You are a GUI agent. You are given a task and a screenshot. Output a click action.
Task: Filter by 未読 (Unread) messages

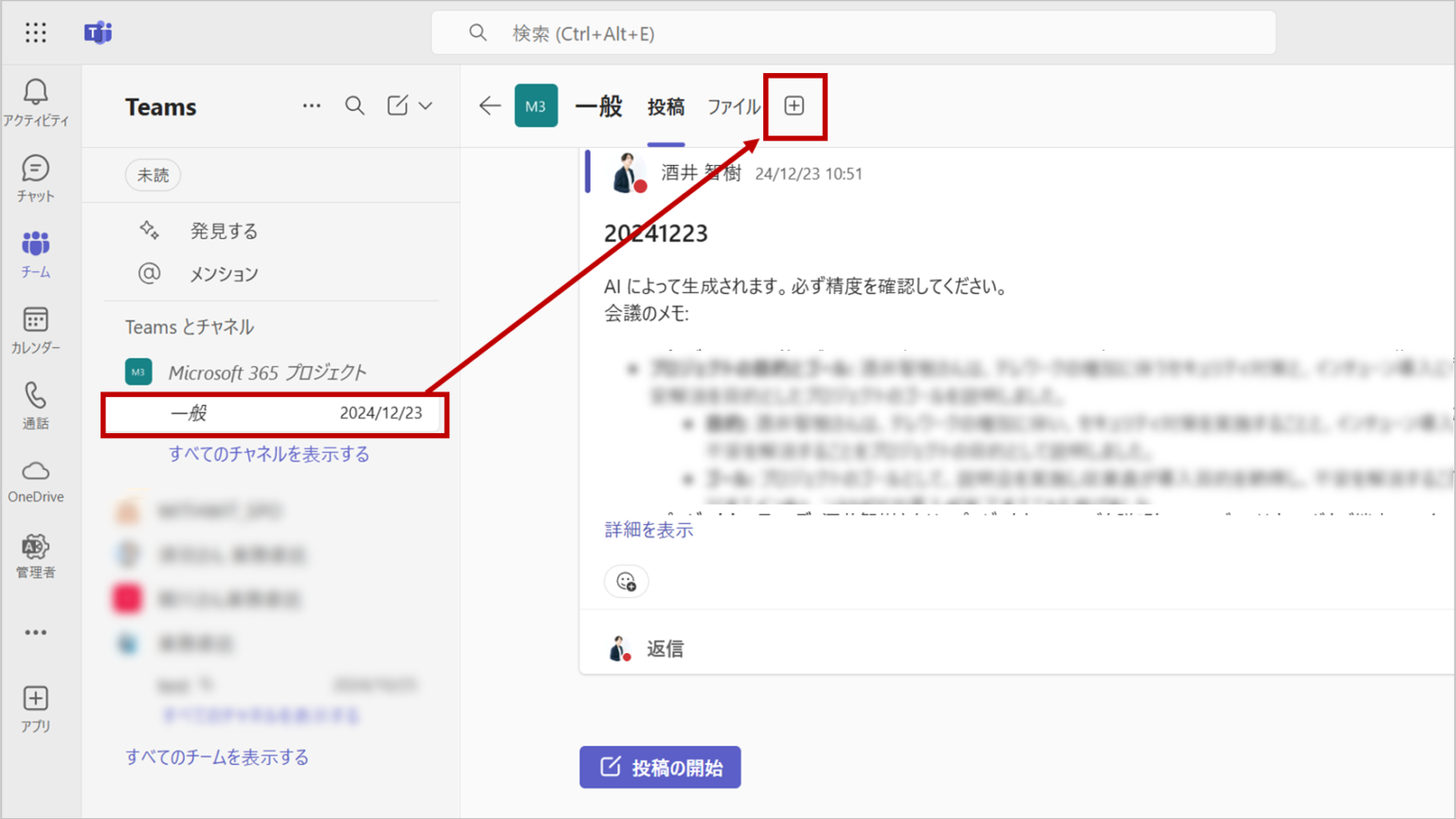[153, 174]
